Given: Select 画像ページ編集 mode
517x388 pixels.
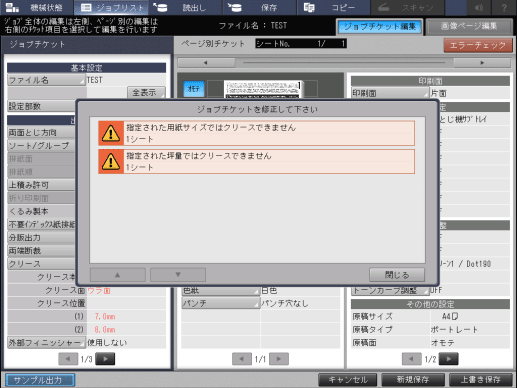Looking at the screenshot, I should coord(469,27).
